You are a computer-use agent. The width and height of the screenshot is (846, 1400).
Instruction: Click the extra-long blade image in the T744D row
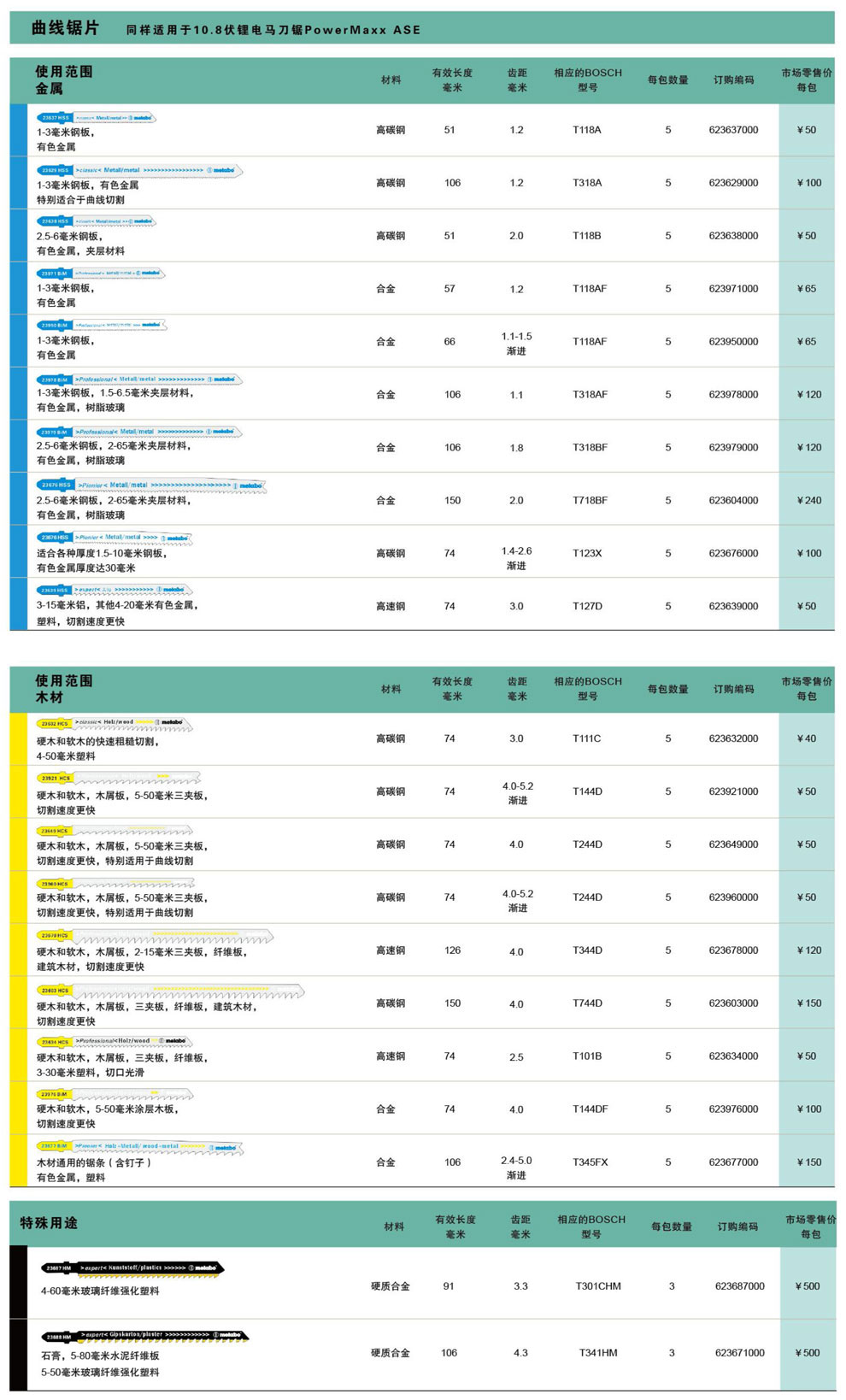pos(170,991)
